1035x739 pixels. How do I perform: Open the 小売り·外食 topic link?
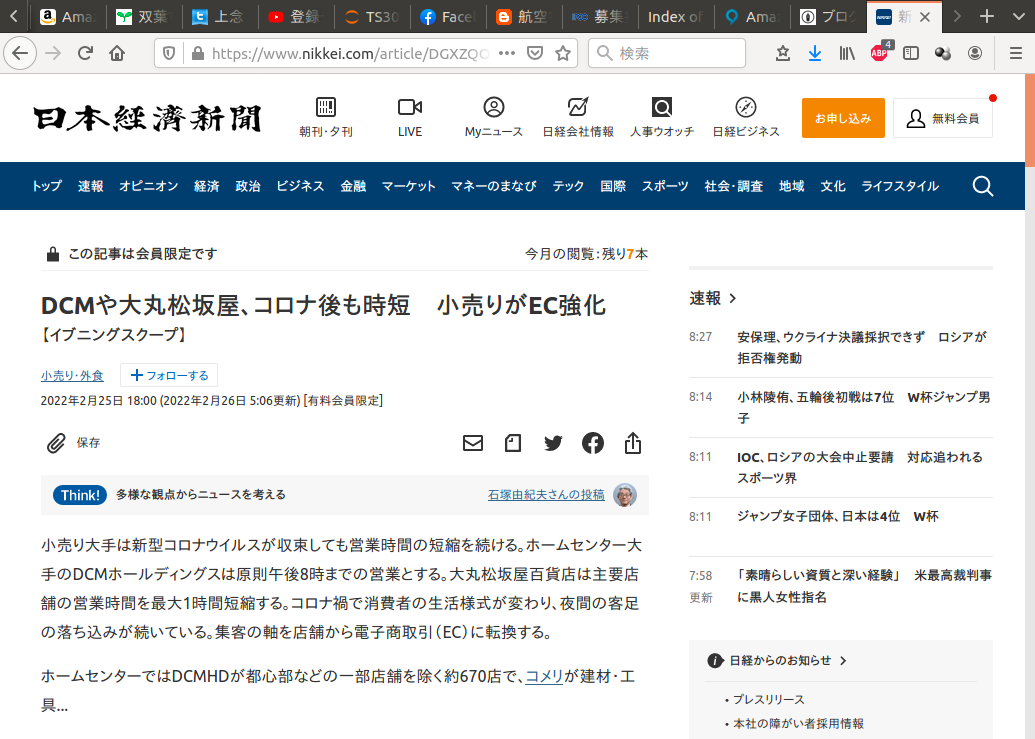[x=72, y=375]
